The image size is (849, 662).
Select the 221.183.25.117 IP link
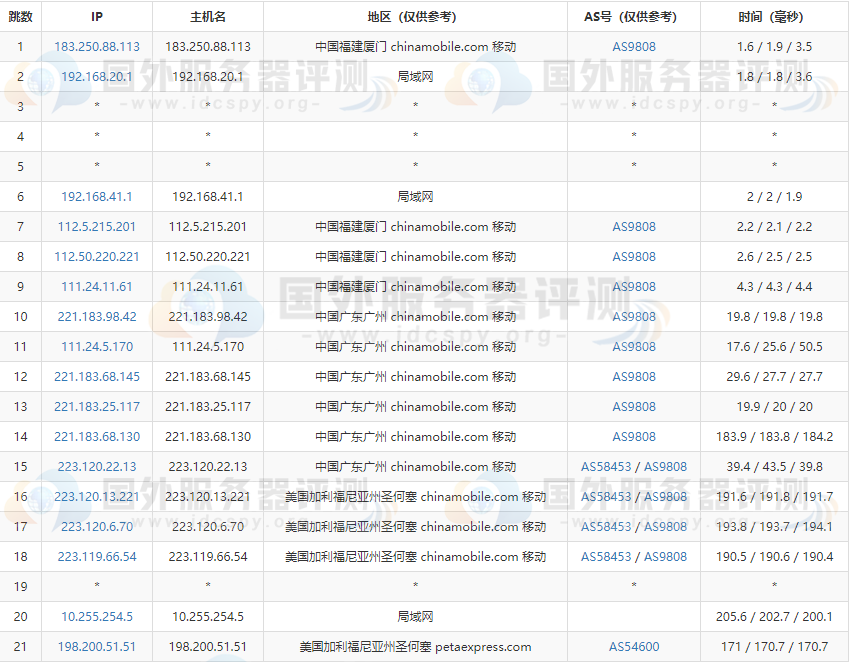point(97,407)
